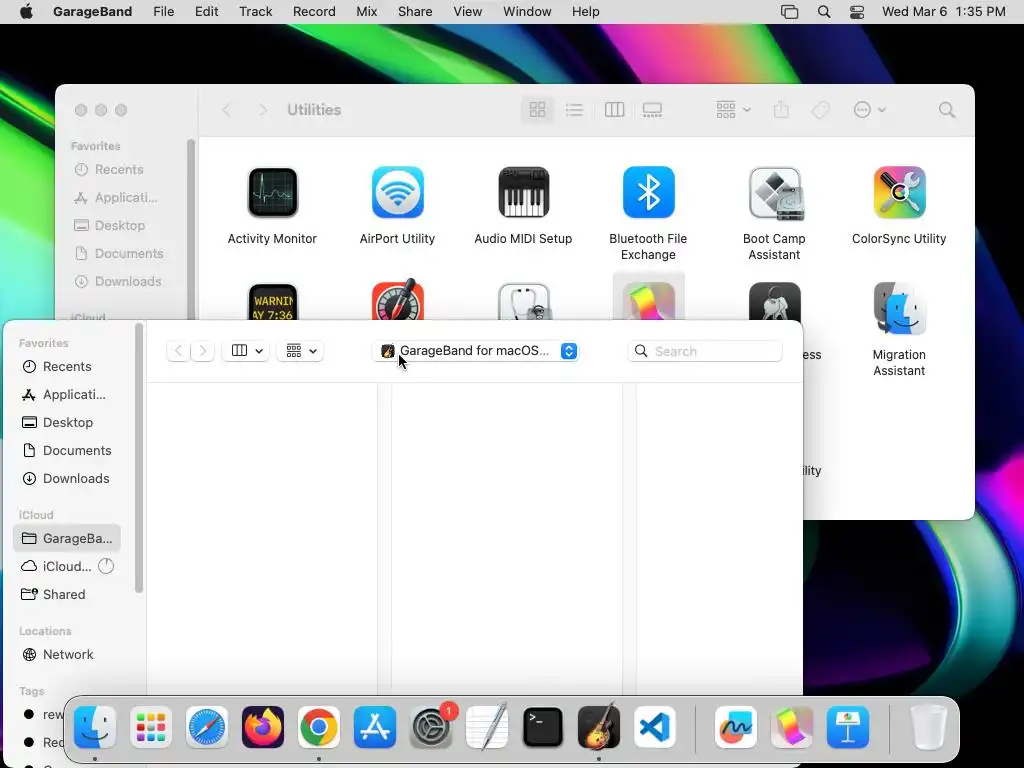This screenshot has width=1024, height=768.
Task: Open ColorSync Utility app
Action: click(x=899, y=193)
